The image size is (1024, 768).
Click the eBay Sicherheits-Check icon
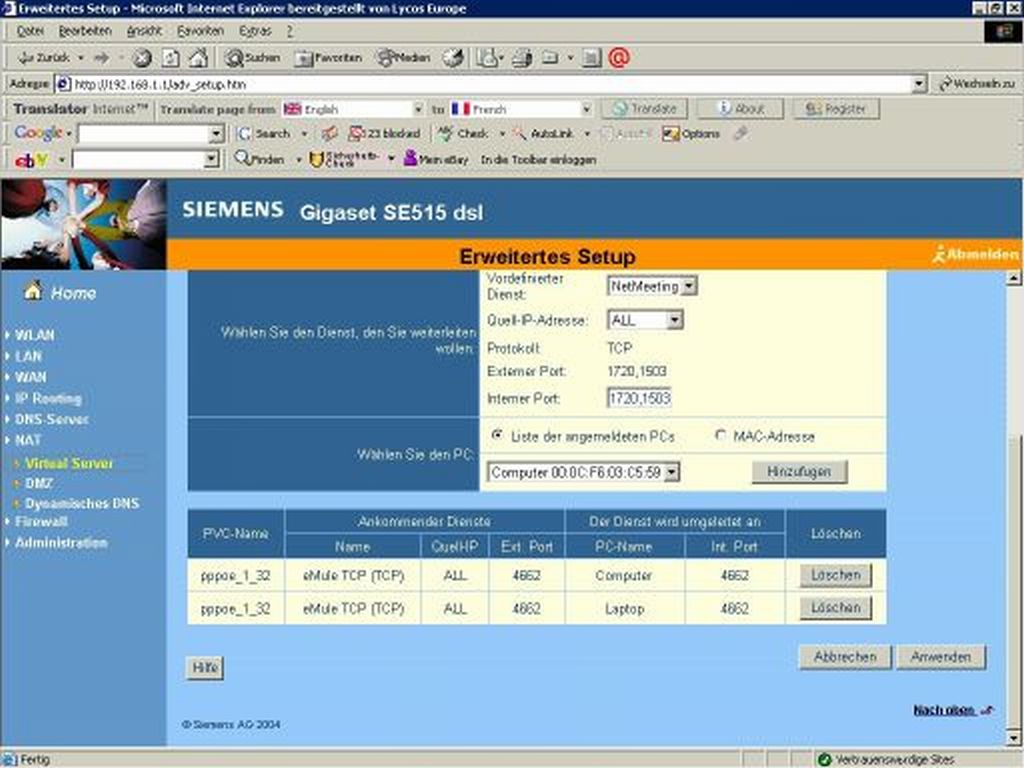344,159
